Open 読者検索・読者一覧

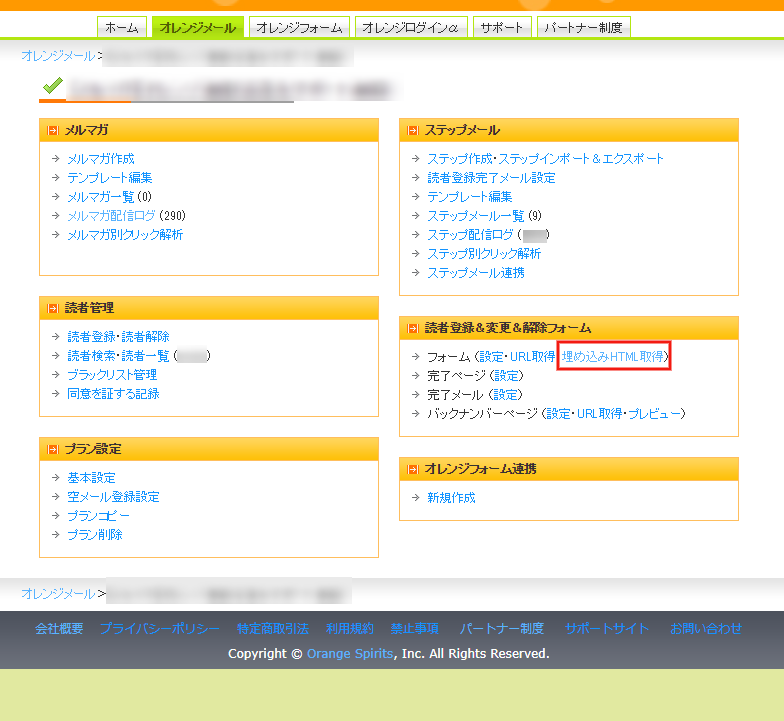point(118,356)
